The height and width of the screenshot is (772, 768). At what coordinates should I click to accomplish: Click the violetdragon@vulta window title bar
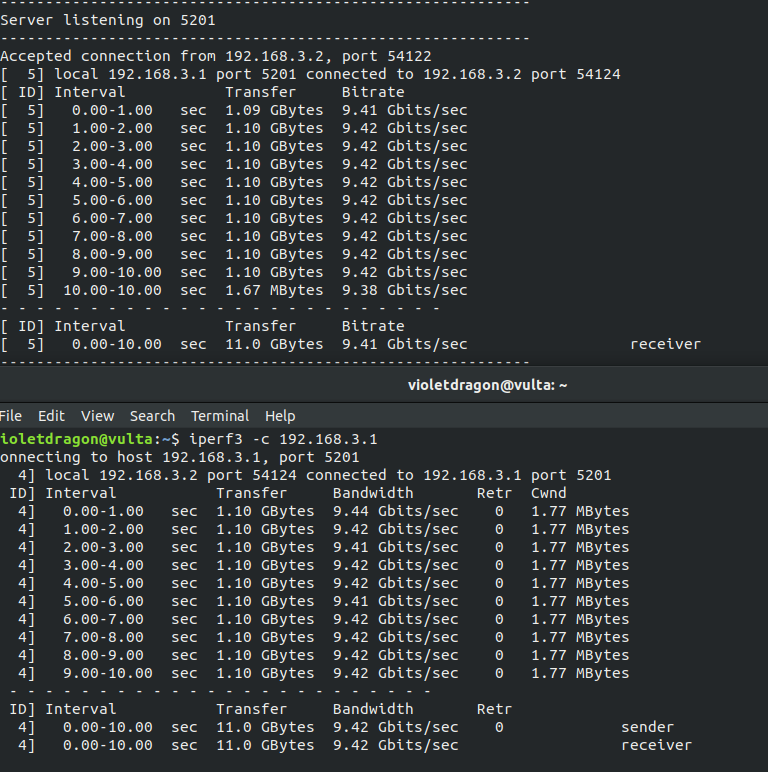tap(384, 385)
